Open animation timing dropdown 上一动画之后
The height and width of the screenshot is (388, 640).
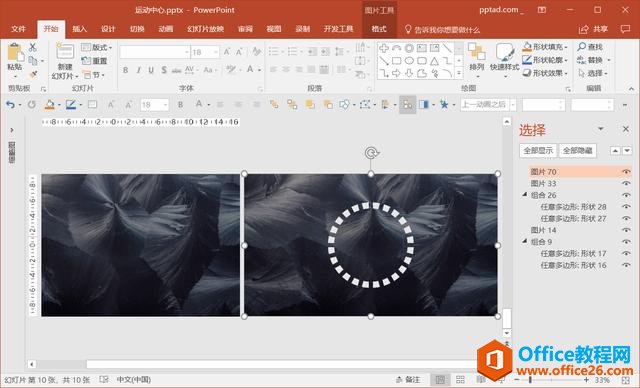[513, 105]
